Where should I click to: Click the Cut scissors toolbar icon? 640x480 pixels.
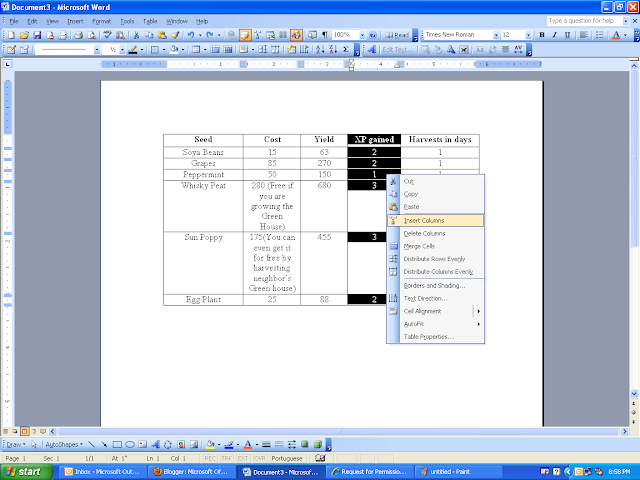[x=136, y=36]
